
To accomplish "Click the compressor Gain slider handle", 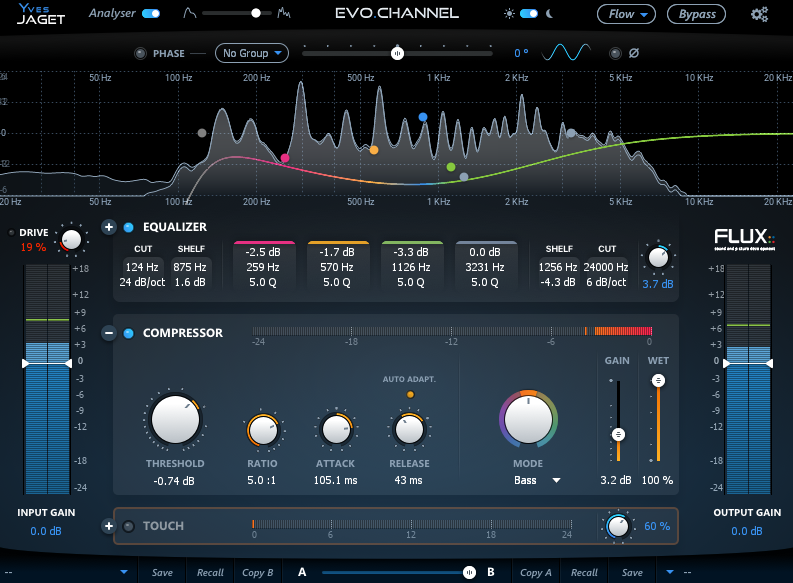I will point(618,435).
